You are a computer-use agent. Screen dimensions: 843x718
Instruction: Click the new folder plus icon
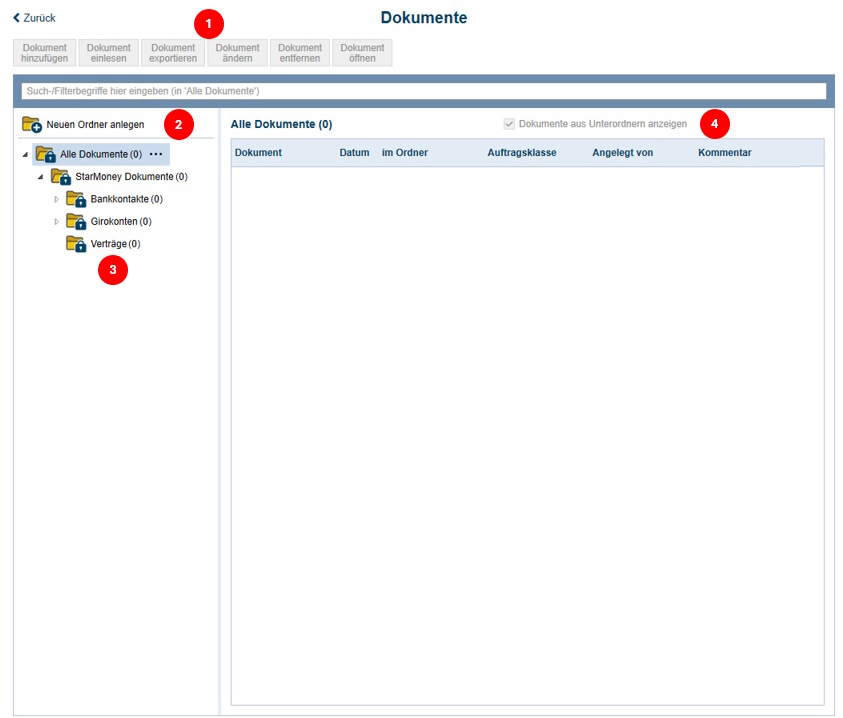(x=31, y=125)
